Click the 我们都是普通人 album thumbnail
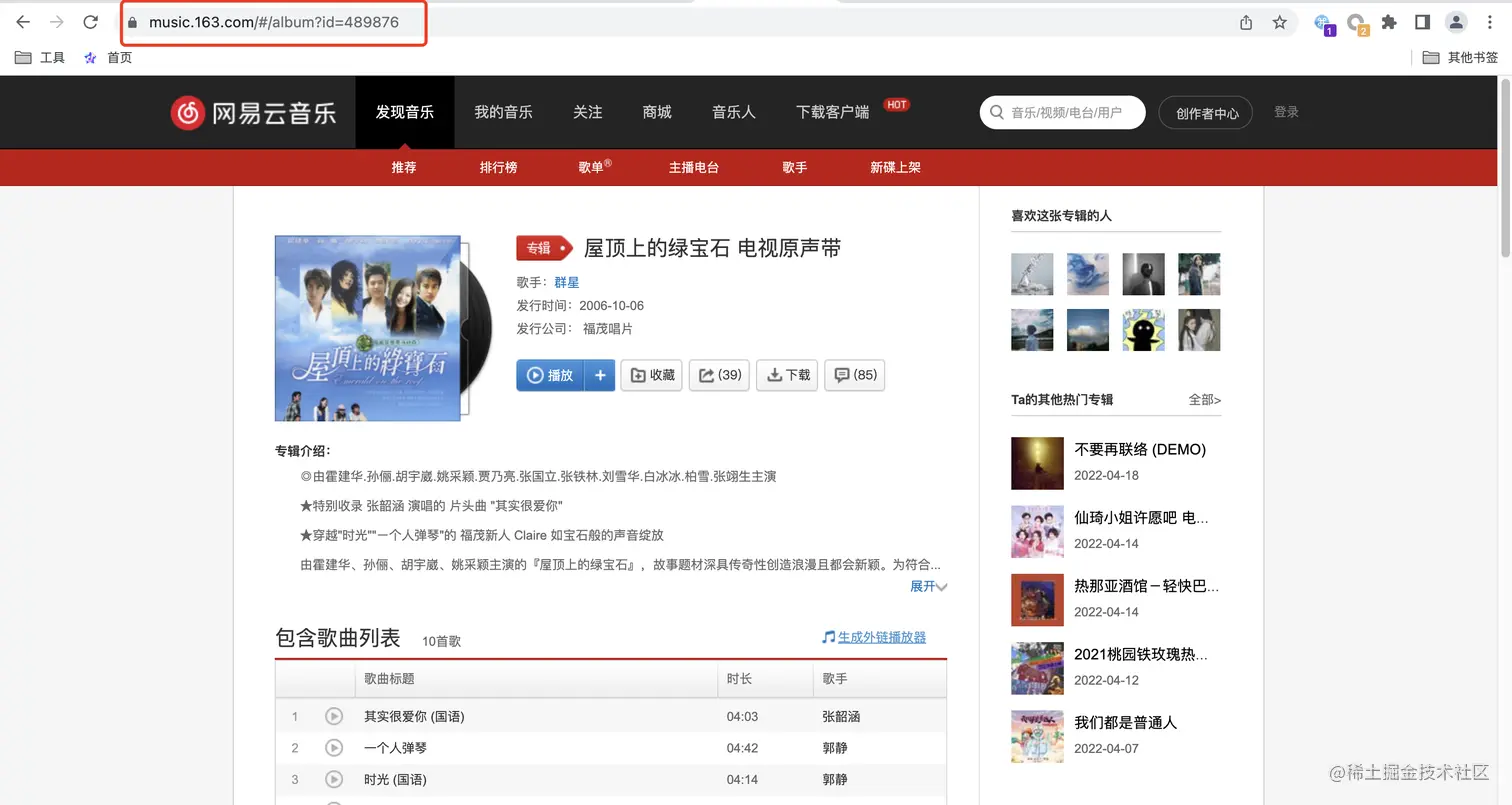 click(x=1037, y=736)
